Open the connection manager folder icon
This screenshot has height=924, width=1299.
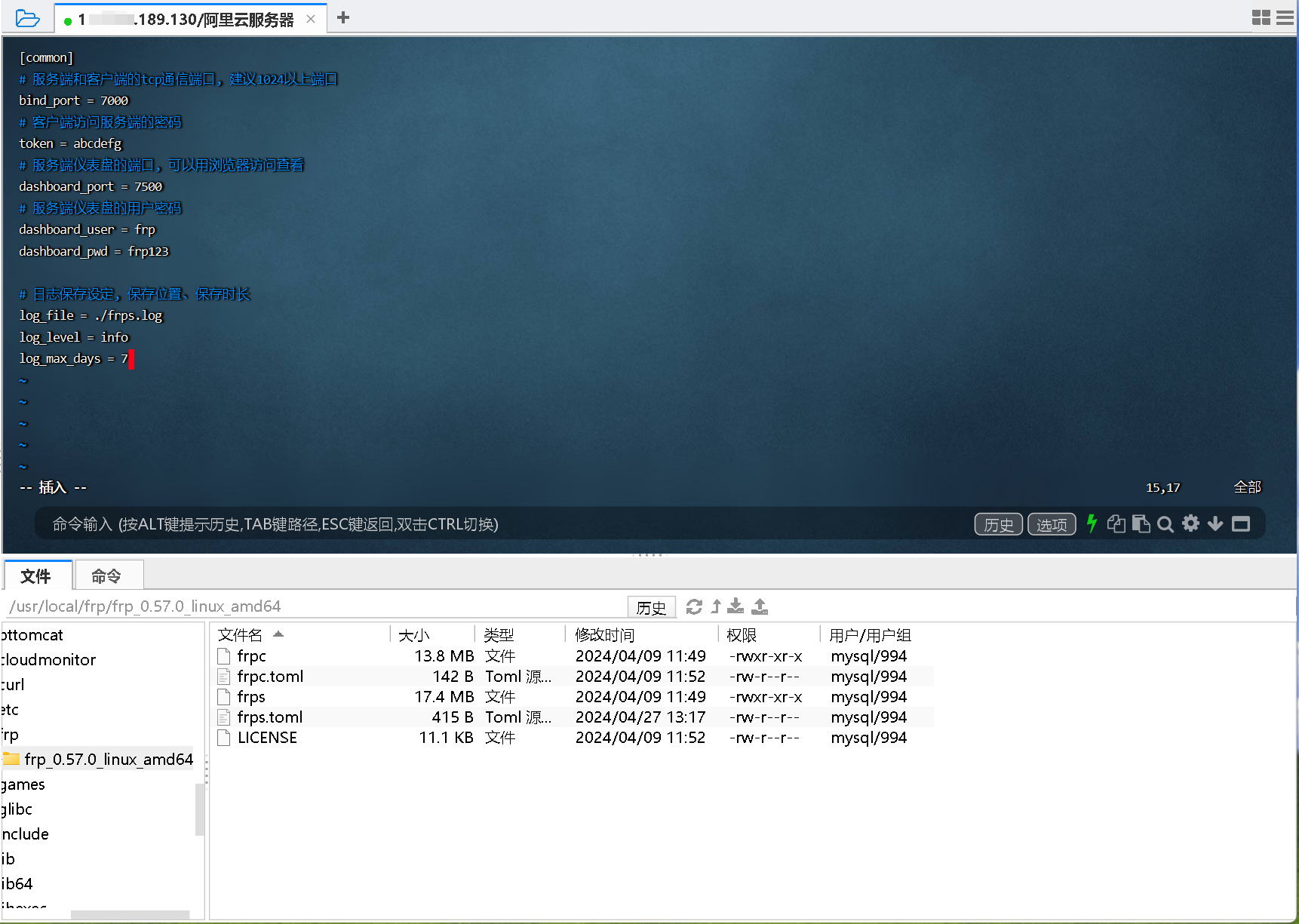tap(27, 17)
